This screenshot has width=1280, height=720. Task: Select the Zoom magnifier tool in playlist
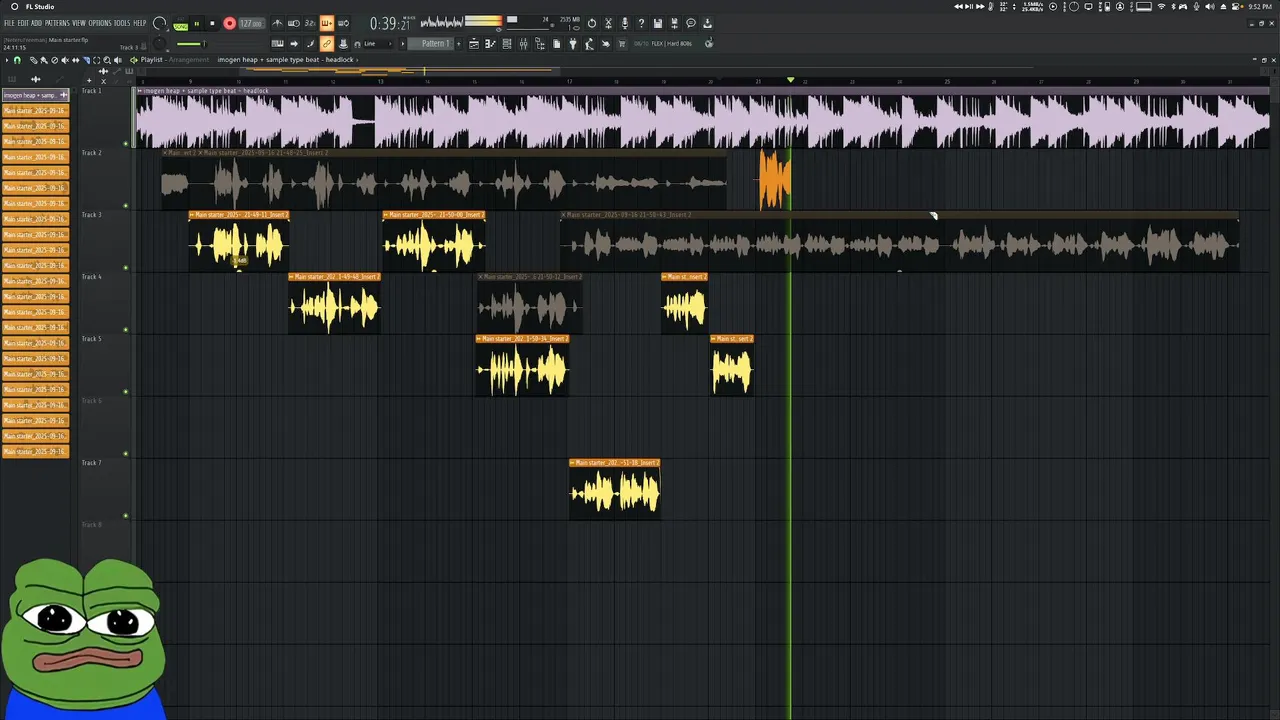pyautogui.click(x=107, y=60)
